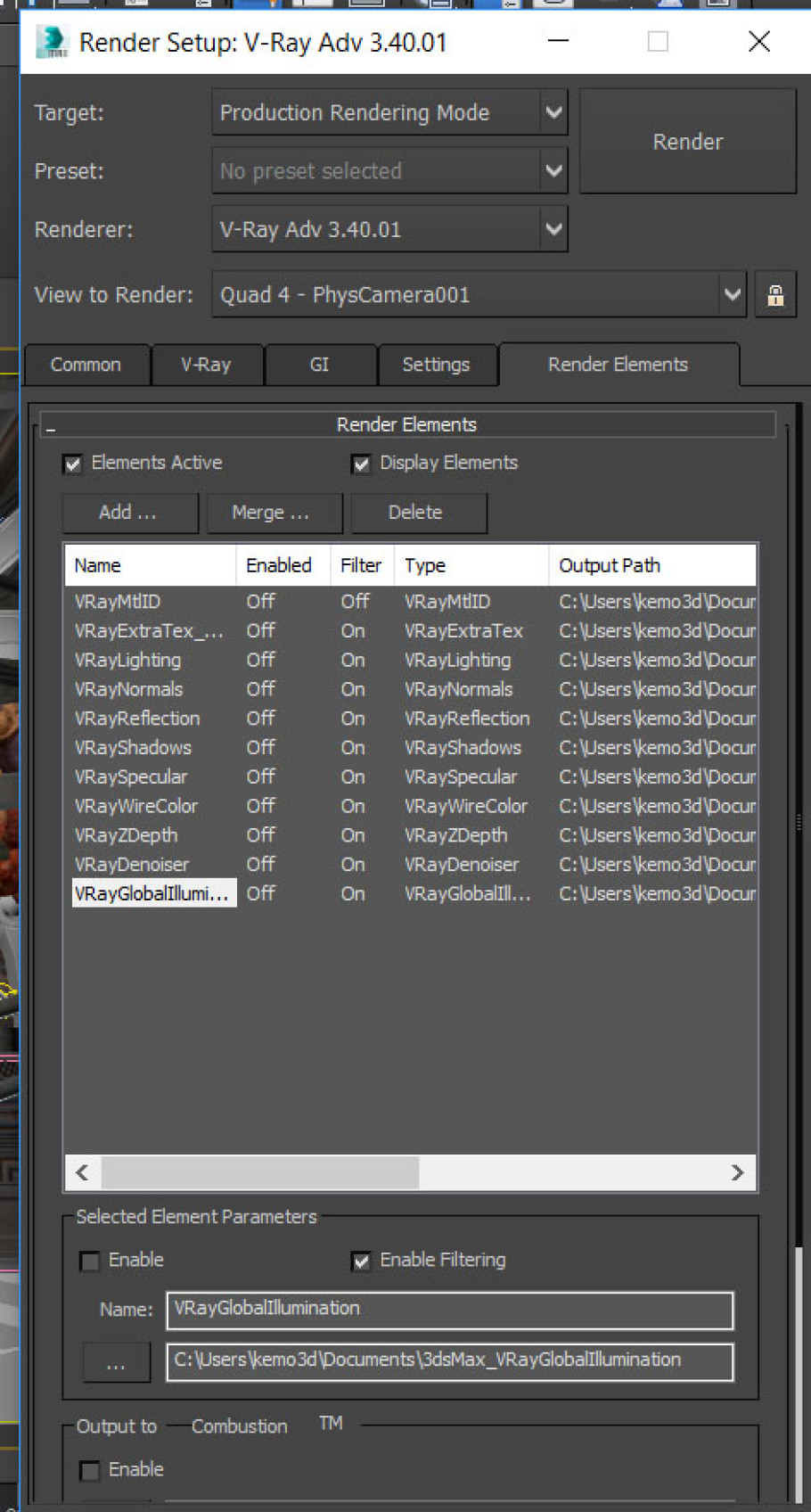Screen dimensions: 811x1512
Task: Click the Render Setup app icon
Action: click(x=52, y=42)
